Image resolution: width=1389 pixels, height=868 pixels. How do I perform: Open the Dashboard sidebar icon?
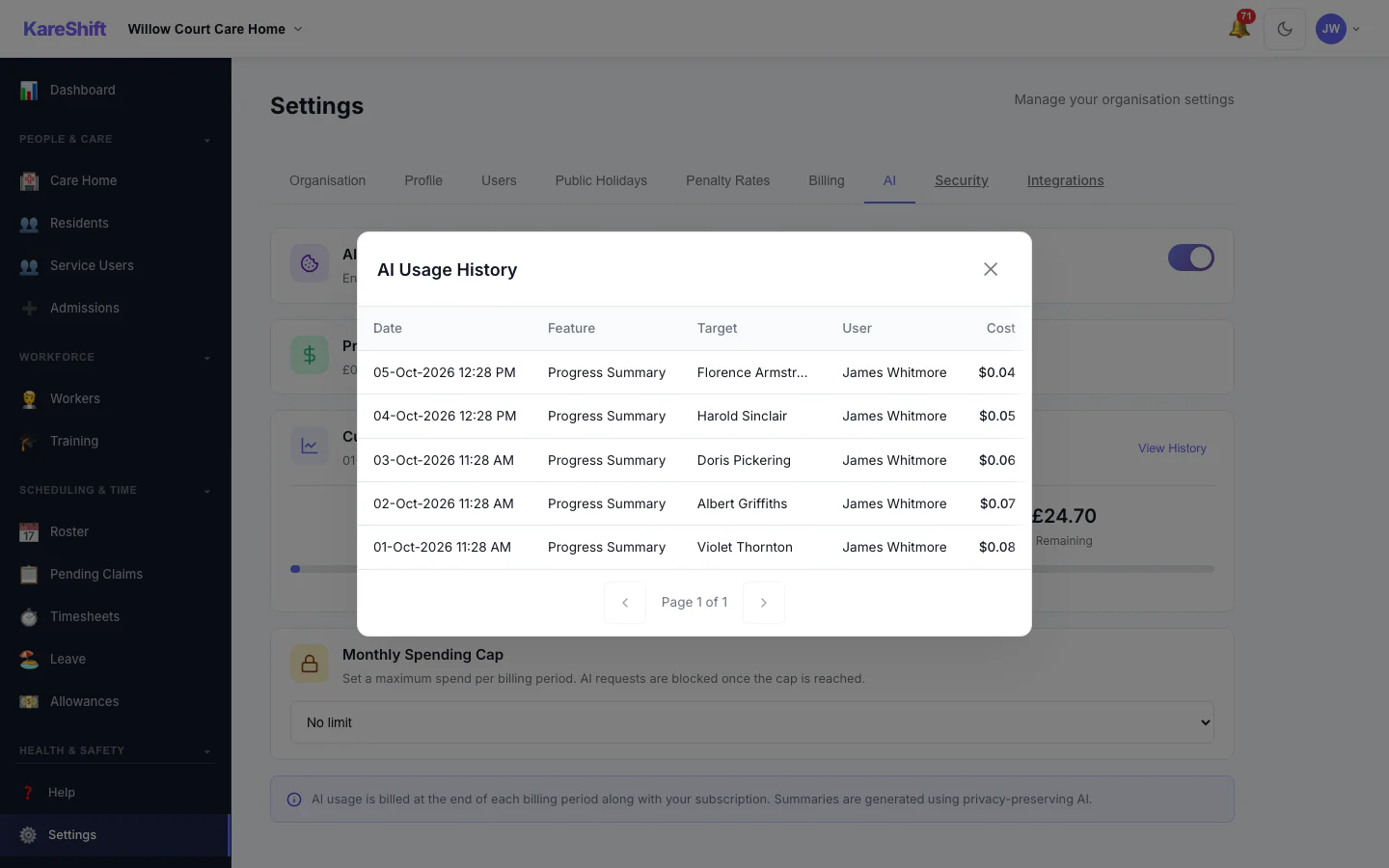pos(29,90)
